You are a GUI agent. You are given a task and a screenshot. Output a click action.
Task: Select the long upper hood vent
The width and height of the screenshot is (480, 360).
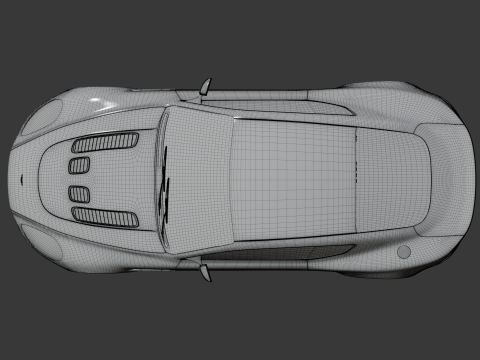pos(105,142)
